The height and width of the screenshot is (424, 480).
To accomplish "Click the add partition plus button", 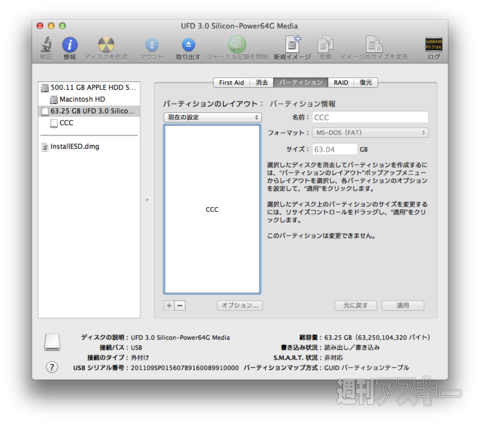I will click(169, 305).
